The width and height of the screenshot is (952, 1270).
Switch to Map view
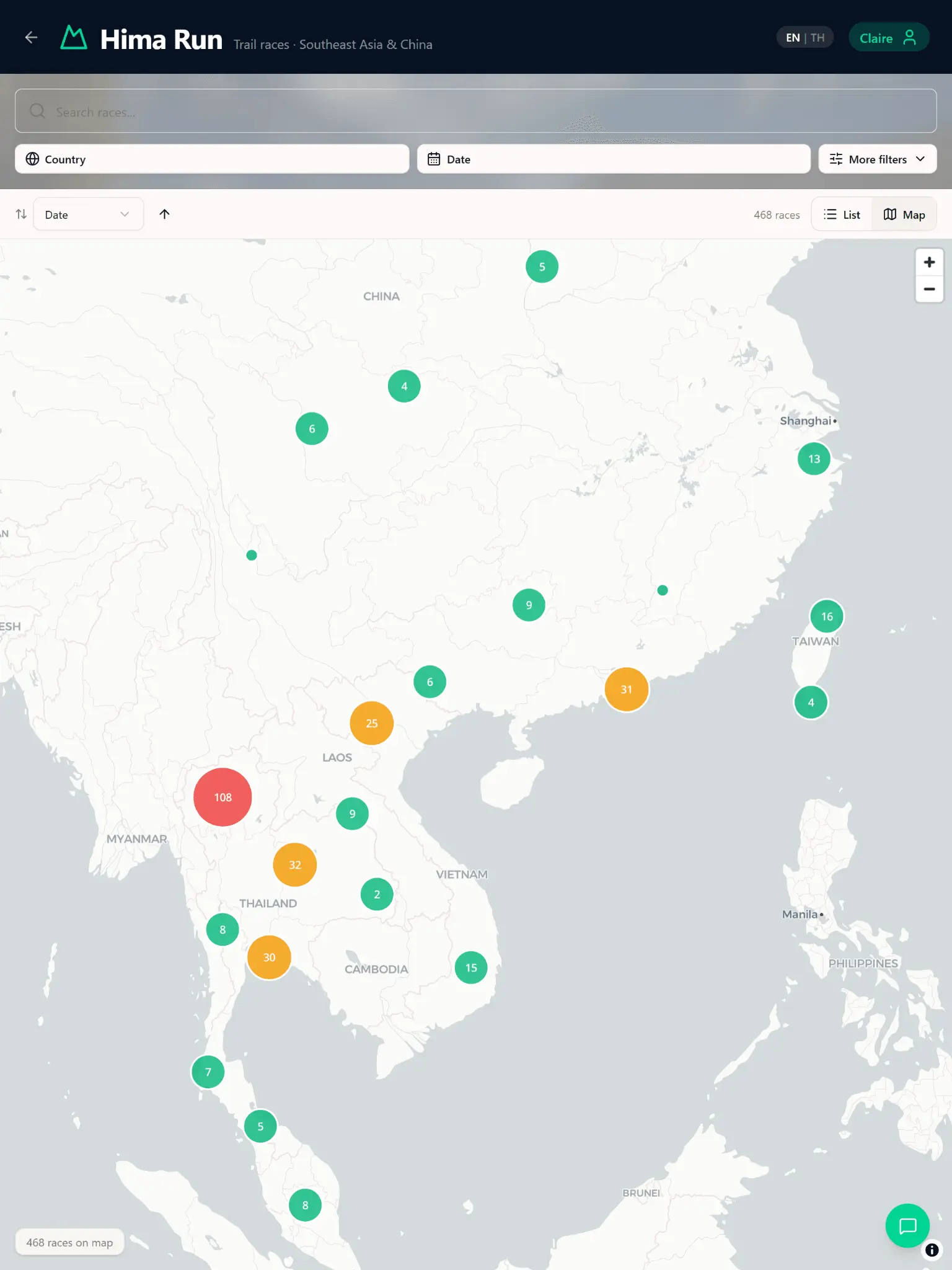pos(904,215)
